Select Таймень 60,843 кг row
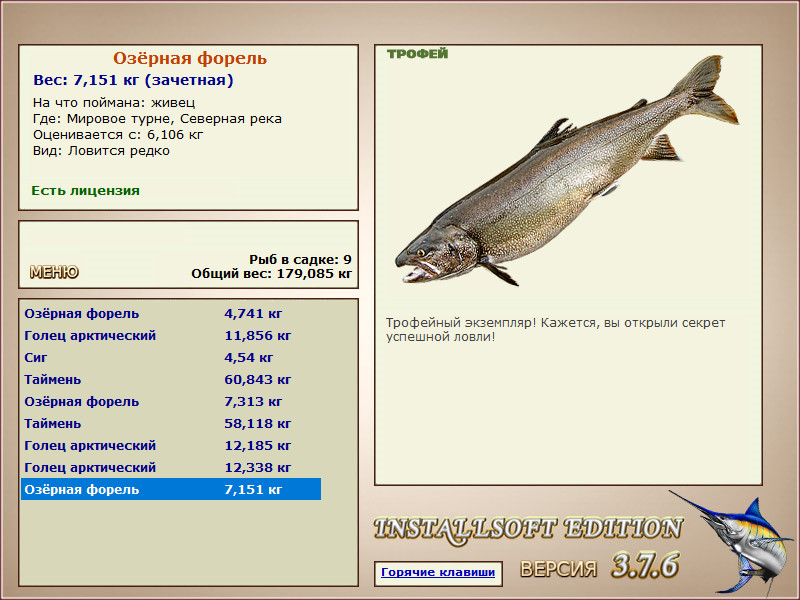 click(171, 379)
